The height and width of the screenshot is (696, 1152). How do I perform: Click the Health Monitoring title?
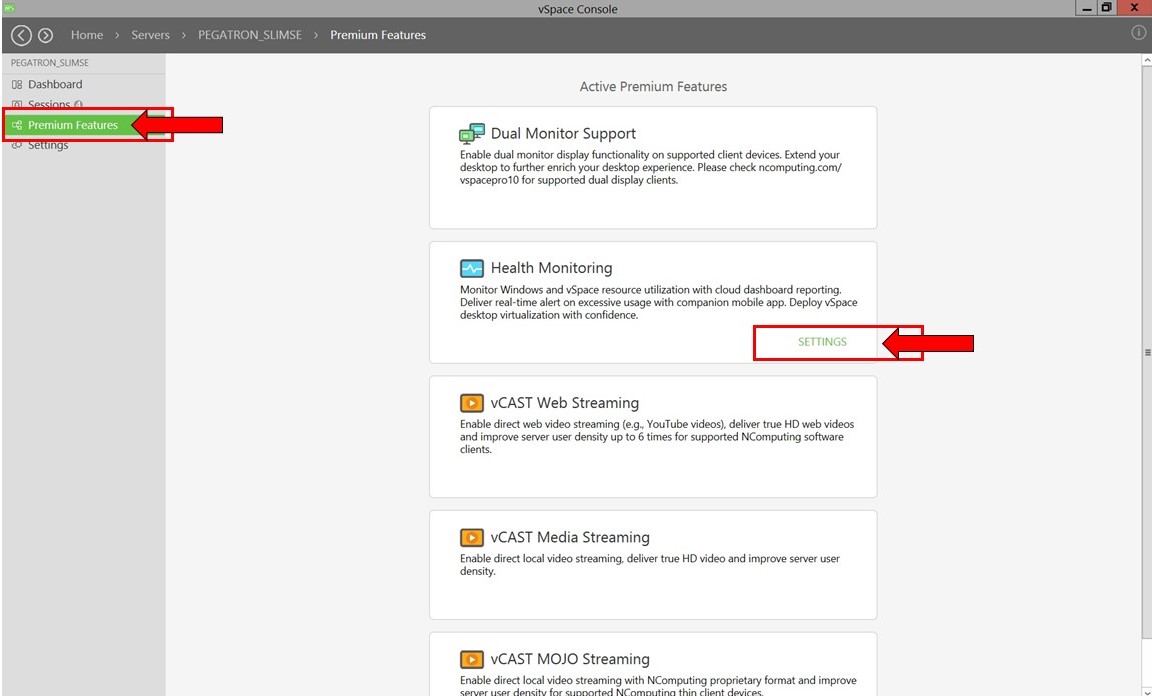coord(552,268)
